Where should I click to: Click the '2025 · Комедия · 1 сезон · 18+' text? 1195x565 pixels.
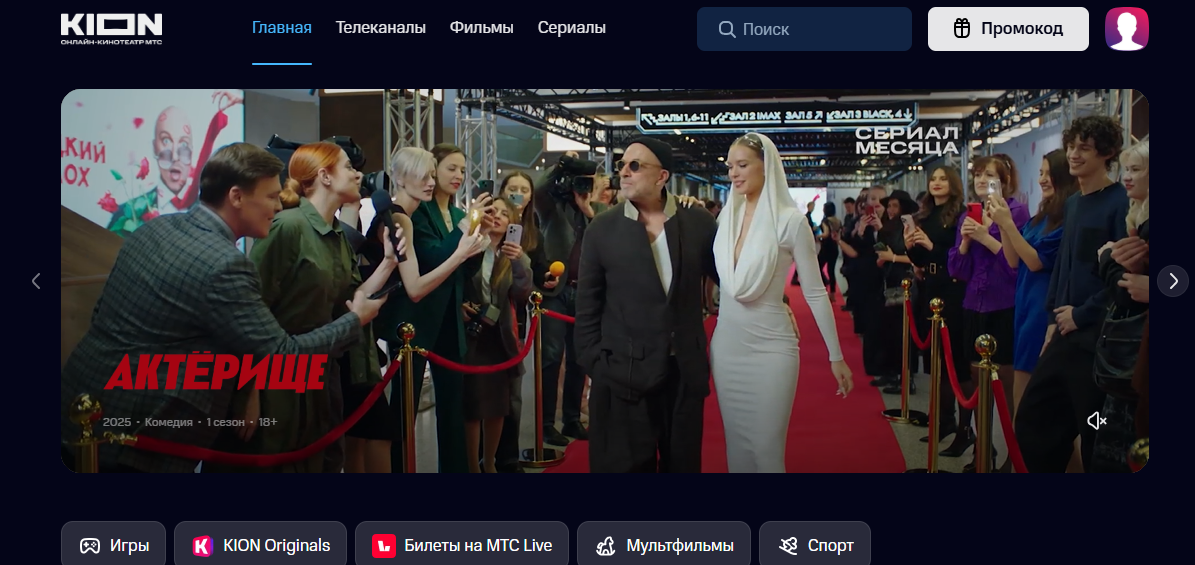(x=190, y=422)
